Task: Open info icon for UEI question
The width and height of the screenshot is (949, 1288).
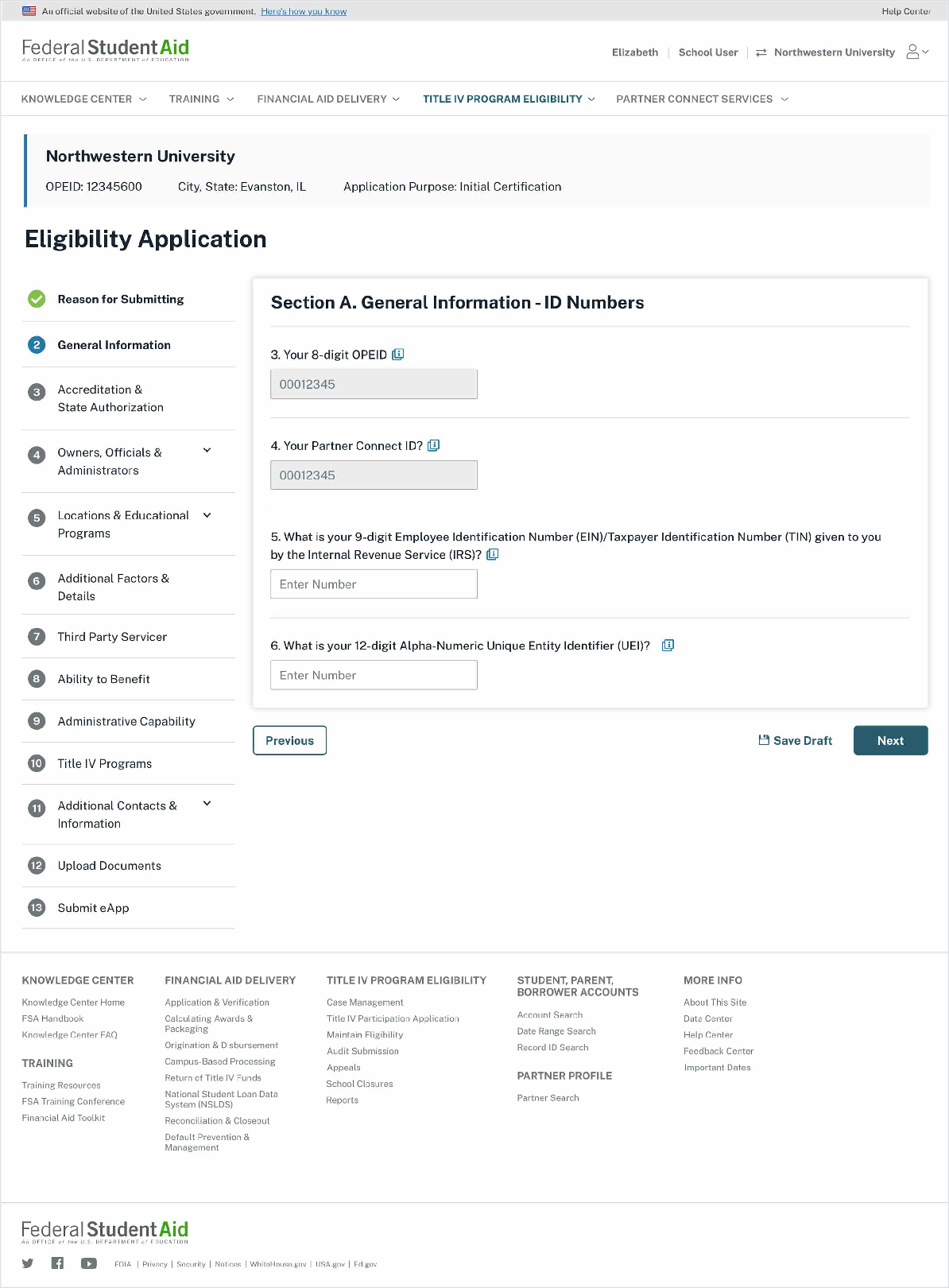Action: 668,646
